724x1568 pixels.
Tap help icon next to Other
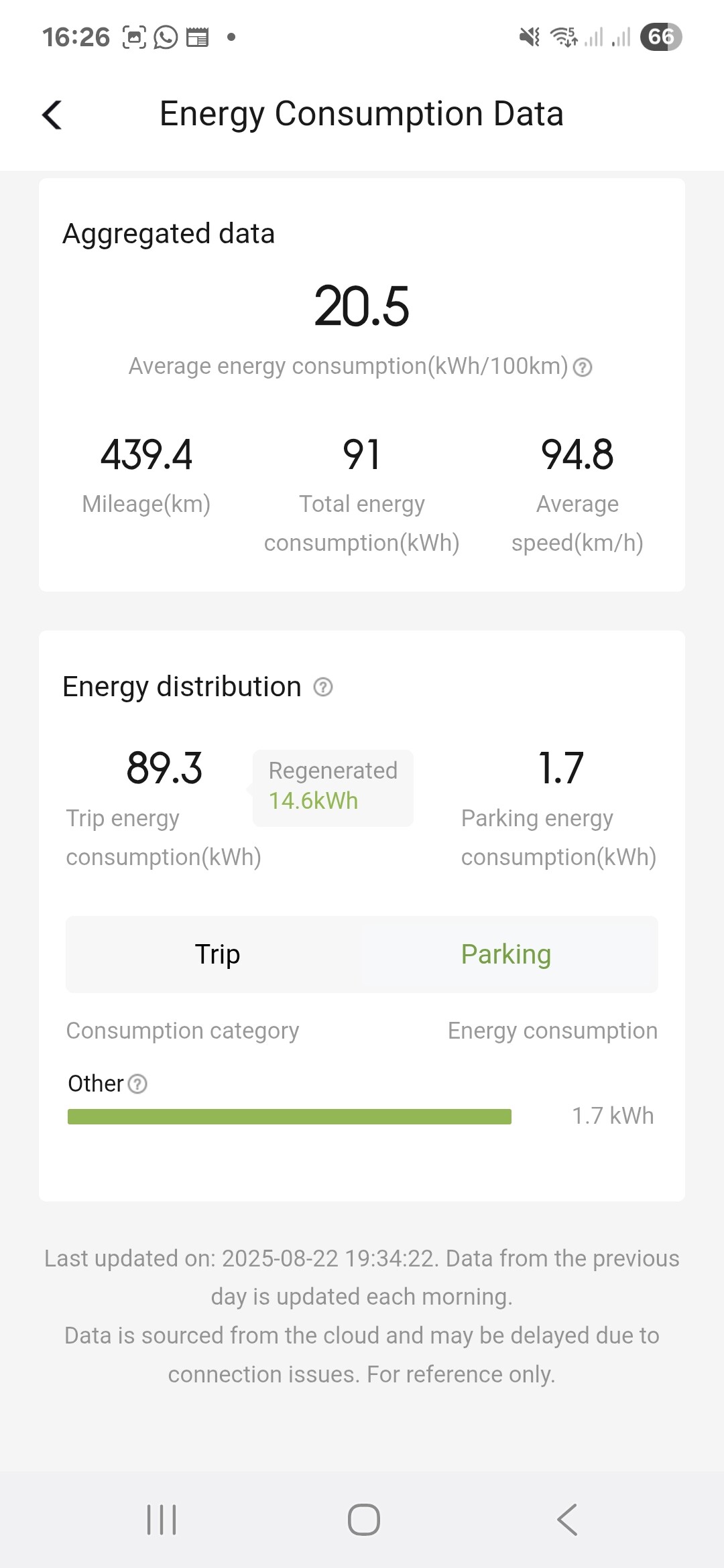(137, 1084)
